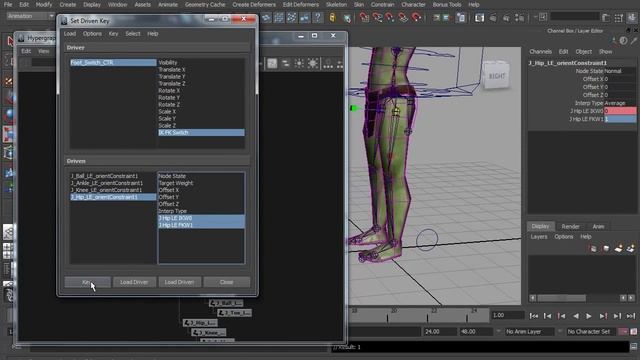The width and height of the screenshot is (640, 360).
Task: Click the make live magnet icon
Action: pos(416,18)
